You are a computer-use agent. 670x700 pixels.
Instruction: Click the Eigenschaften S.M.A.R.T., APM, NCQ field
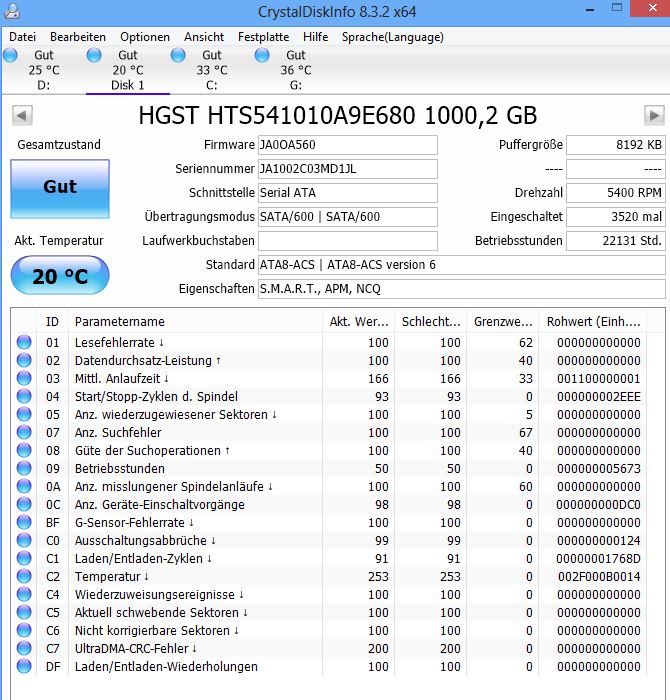coord(462,289)
